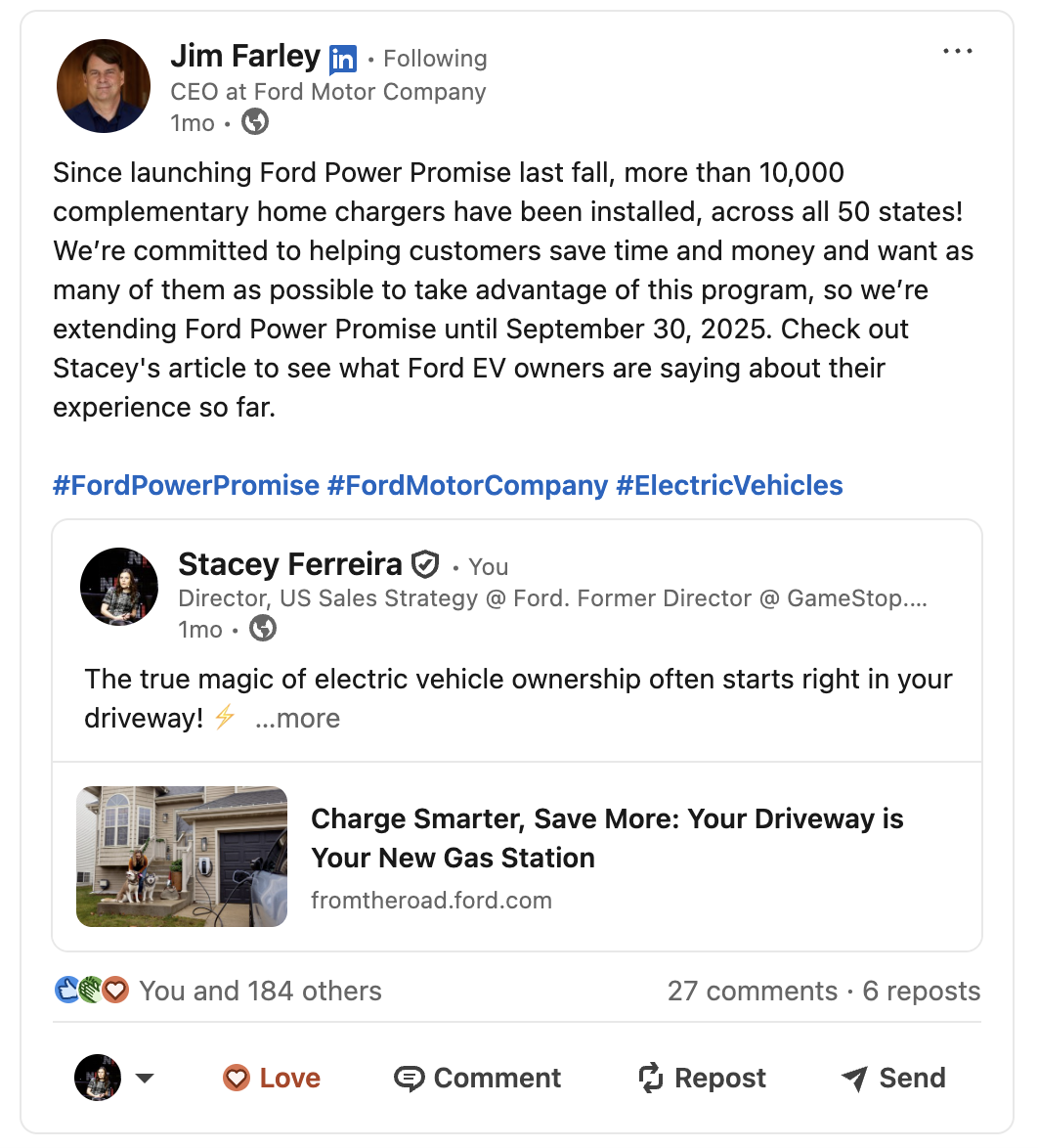Click the Comment button
Image resolution: width=1038 pixels, height=1148 pixels.
pos(477,1078)
